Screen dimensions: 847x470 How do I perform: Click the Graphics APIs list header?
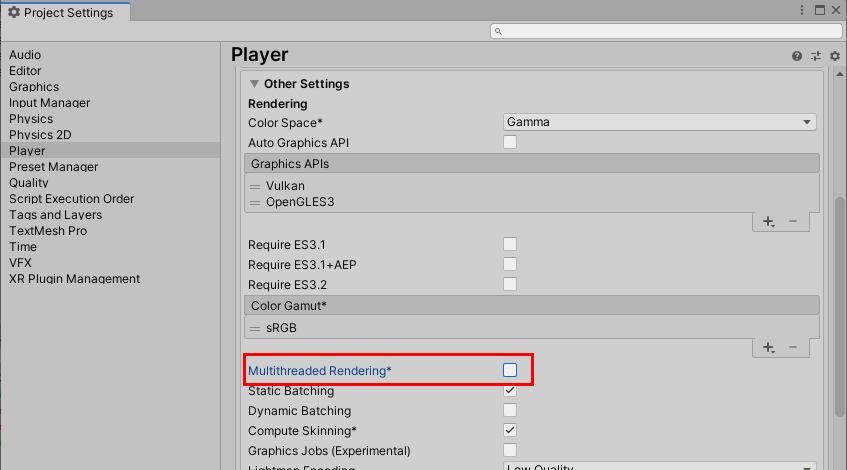(532, 163)
